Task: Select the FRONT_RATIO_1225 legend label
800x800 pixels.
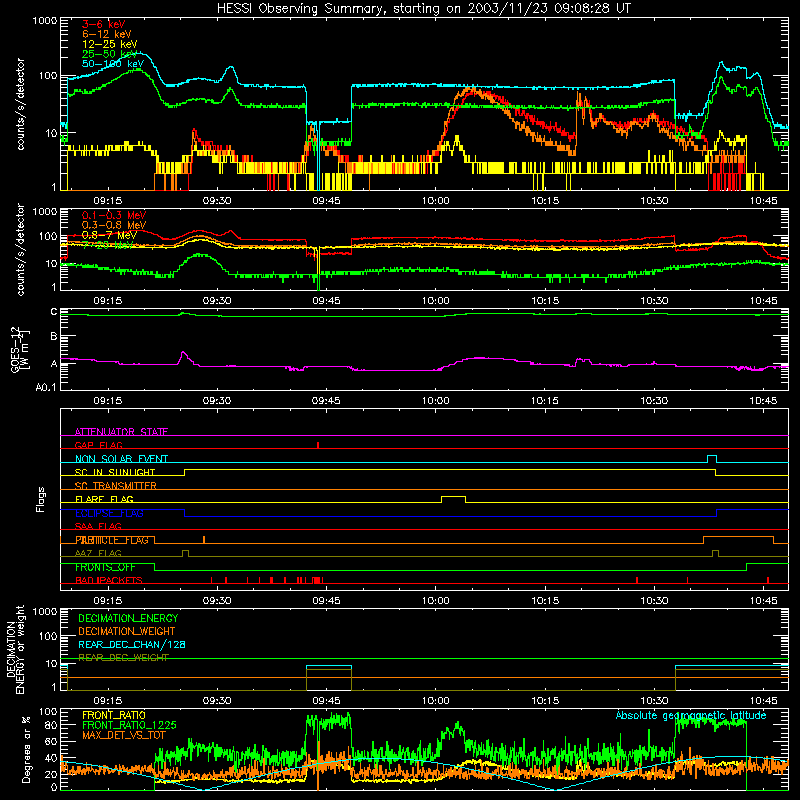Action: click(x=129, y=725)
